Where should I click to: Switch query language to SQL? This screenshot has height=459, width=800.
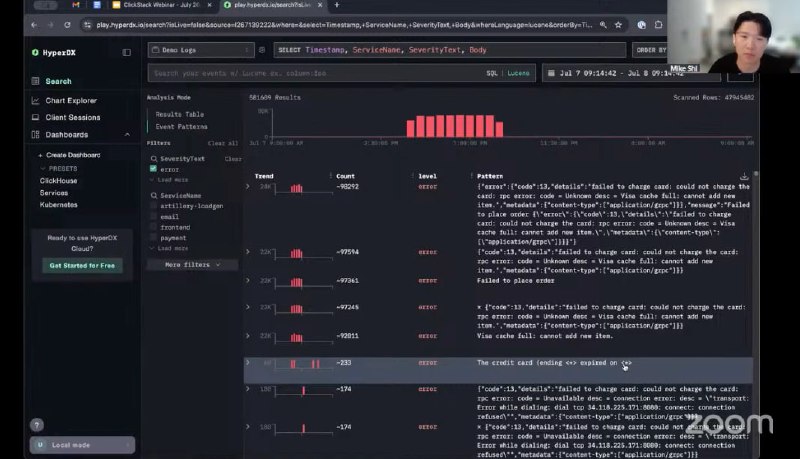point(492,73)
